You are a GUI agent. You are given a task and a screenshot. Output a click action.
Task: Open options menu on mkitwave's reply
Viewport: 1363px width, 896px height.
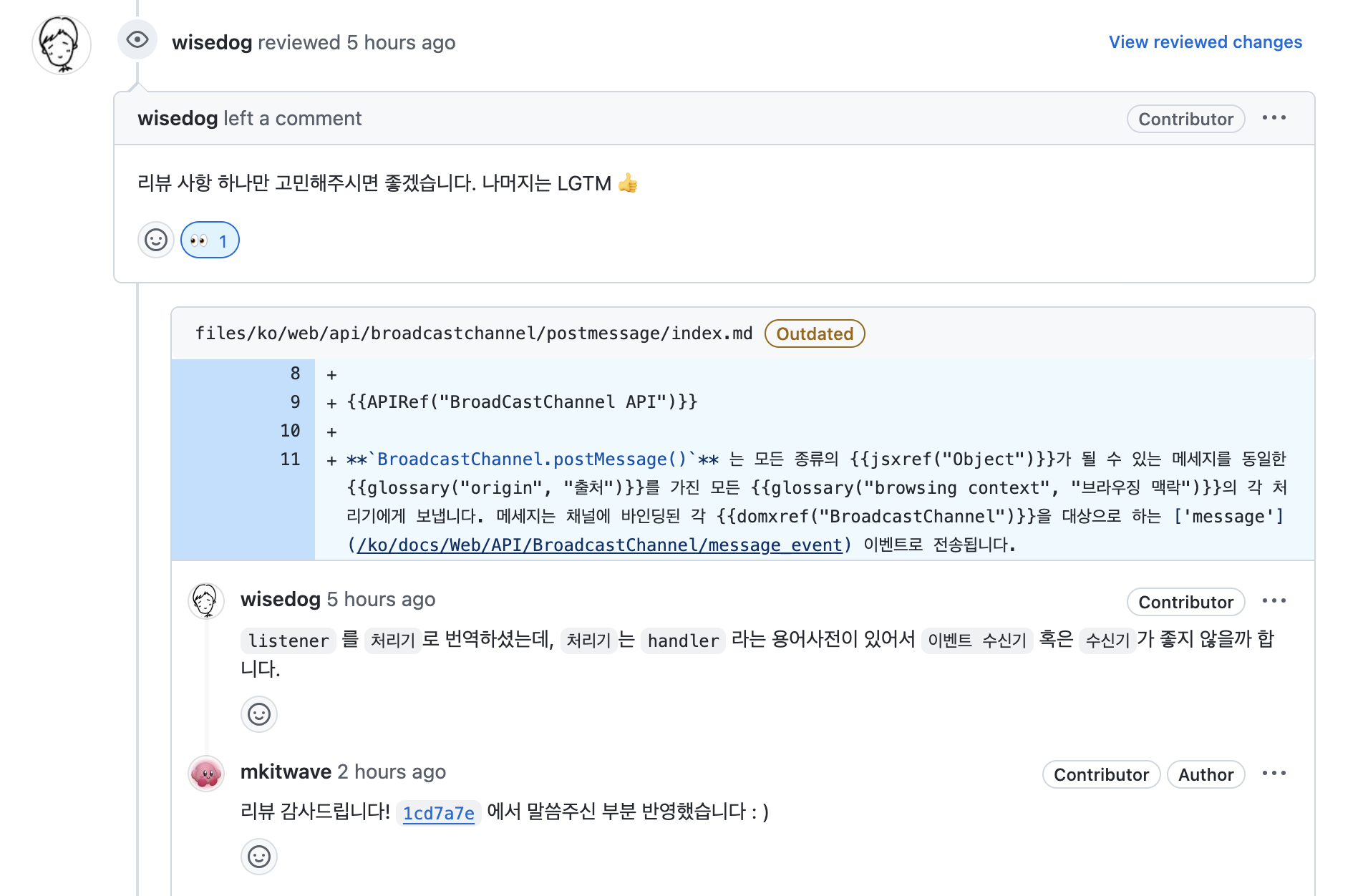pyautogui.click(x=1274, y=774)
